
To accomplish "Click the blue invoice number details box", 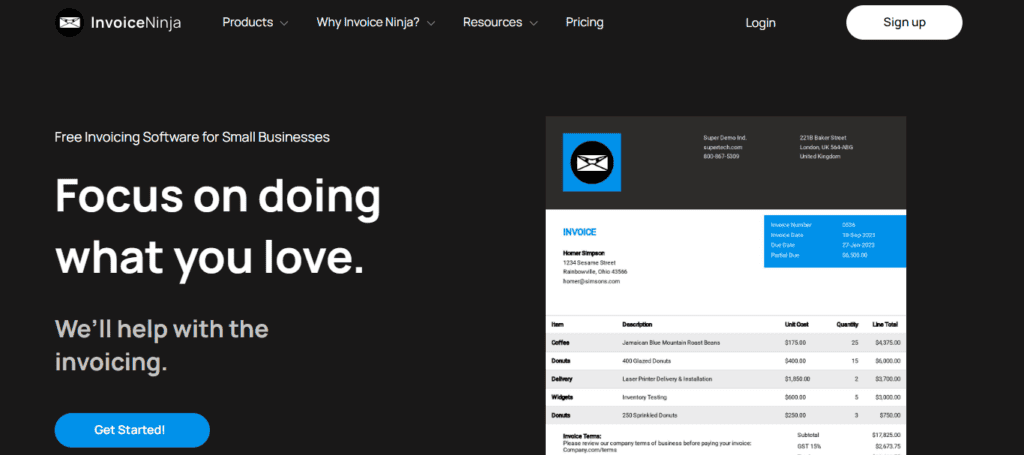I will click(x=834, y=241).
